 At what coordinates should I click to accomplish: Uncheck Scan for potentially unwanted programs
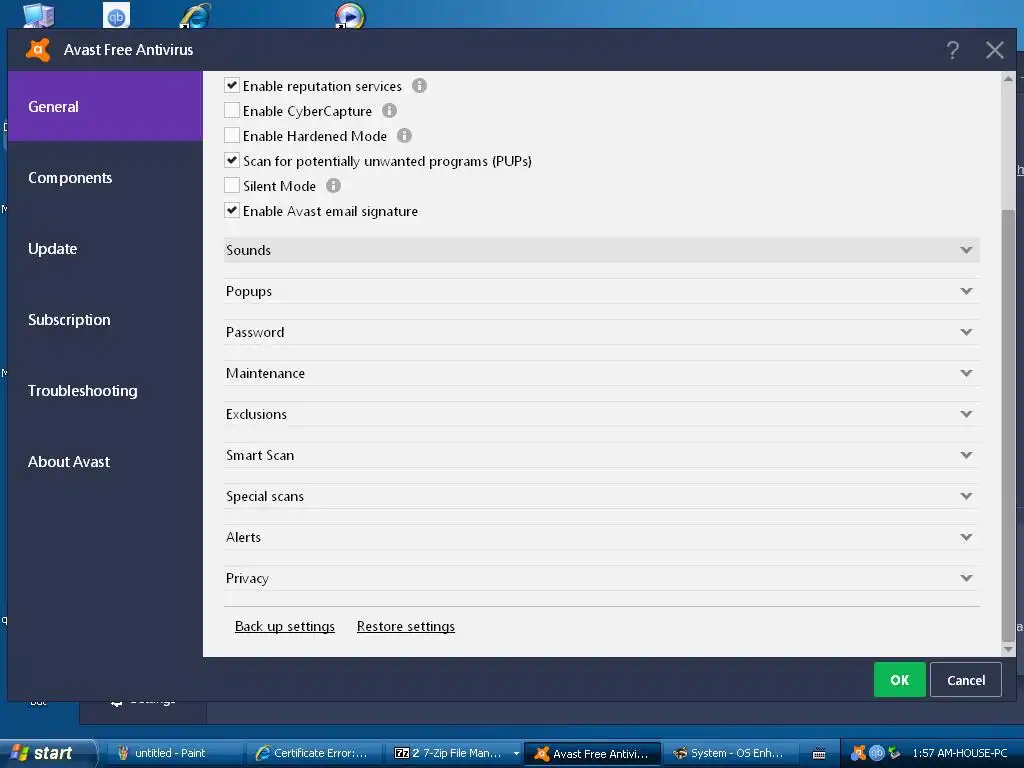click(x=232, y=160)
